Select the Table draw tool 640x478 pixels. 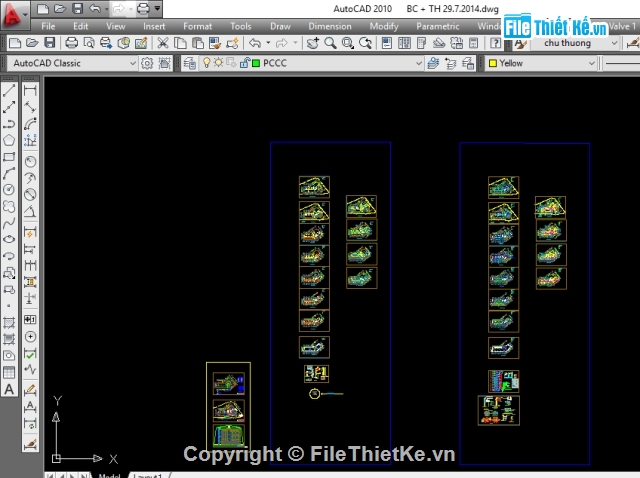(x=9, y=372)
